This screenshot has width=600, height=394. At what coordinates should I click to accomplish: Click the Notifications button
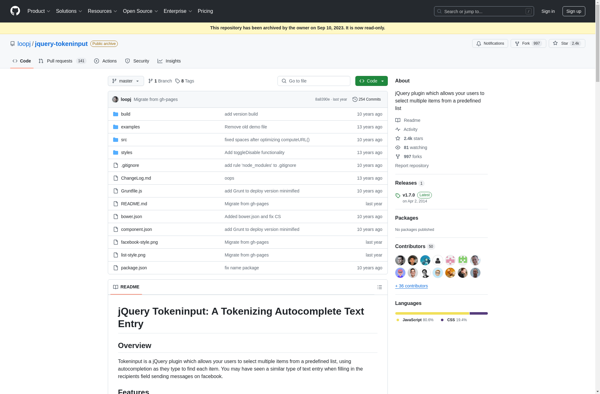(x=490, y=44)
